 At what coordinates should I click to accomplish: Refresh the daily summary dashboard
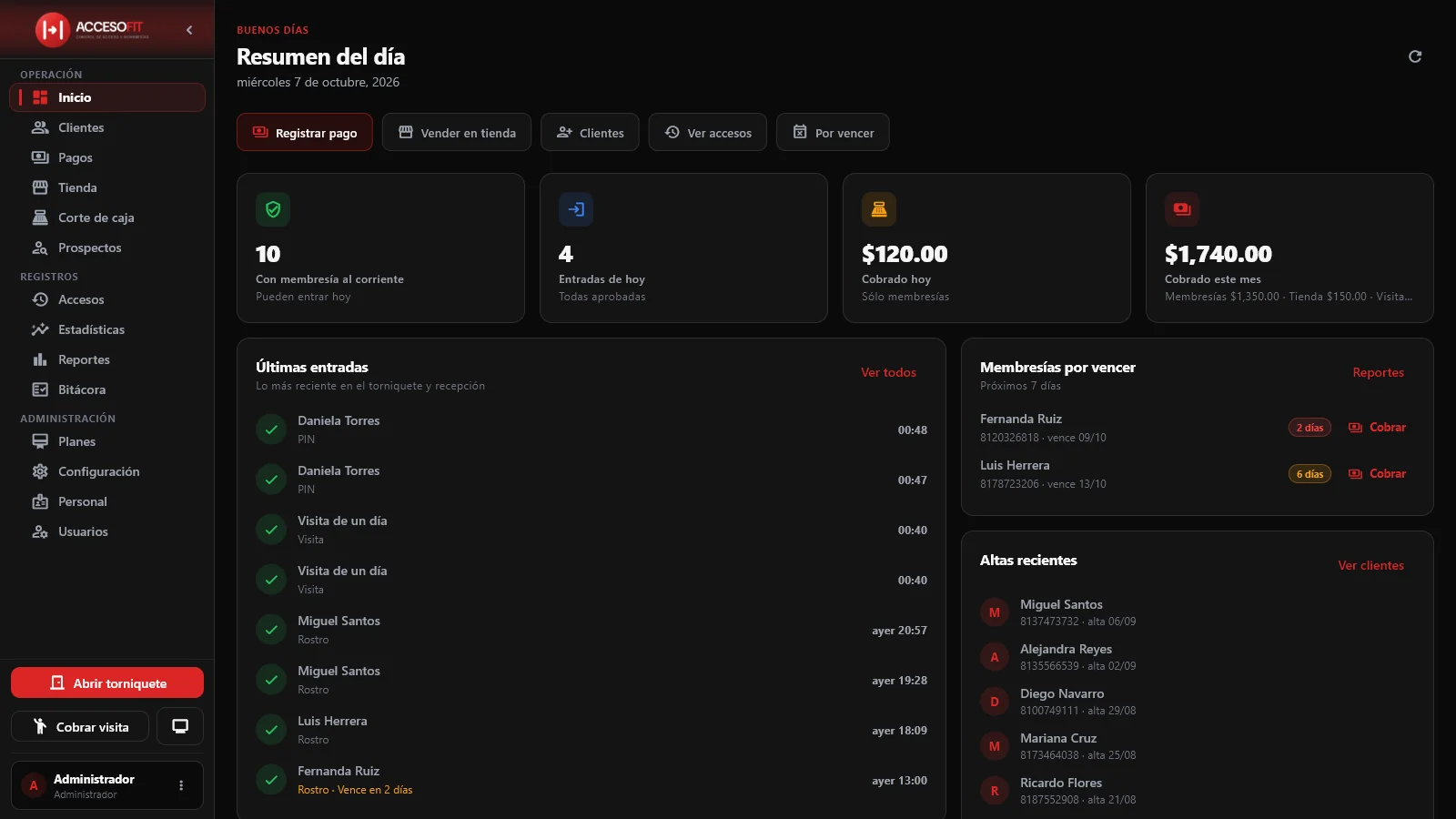tap(1415, 56)
